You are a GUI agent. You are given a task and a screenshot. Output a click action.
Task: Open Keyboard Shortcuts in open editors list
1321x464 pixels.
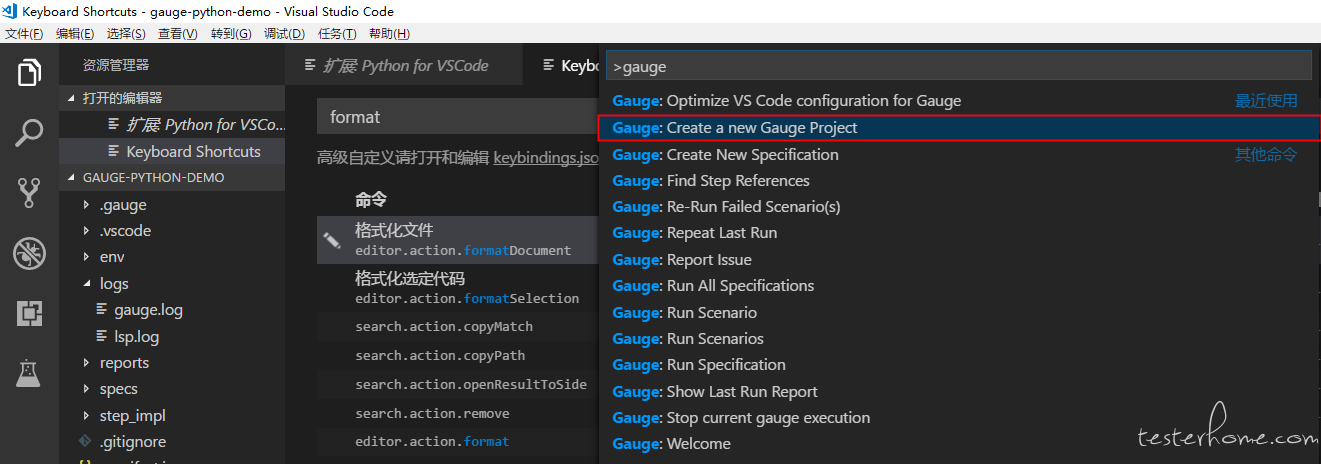(x=172, y=152)
